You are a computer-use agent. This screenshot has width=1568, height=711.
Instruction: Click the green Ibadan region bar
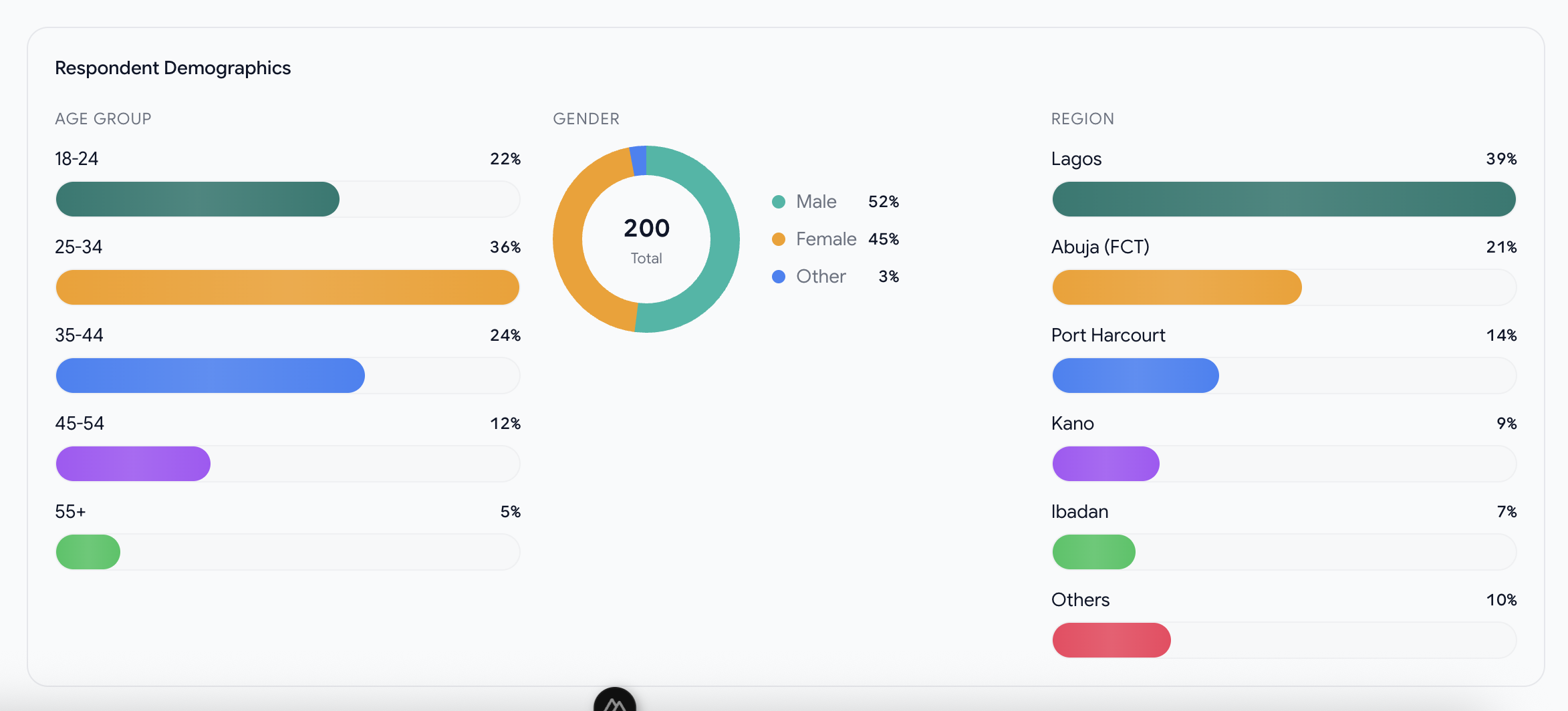1093,552
